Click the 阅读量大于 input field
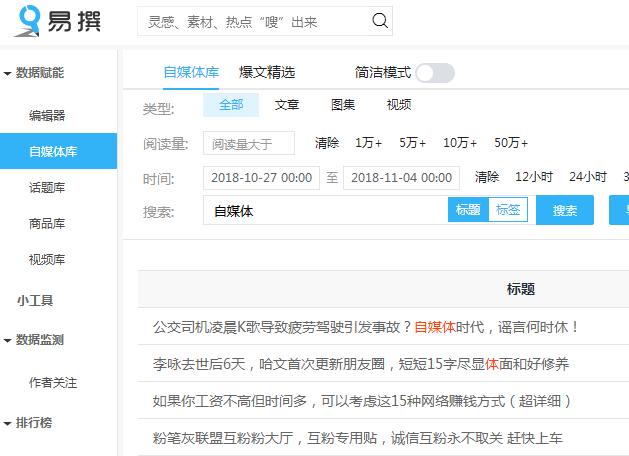 point(249,143)
